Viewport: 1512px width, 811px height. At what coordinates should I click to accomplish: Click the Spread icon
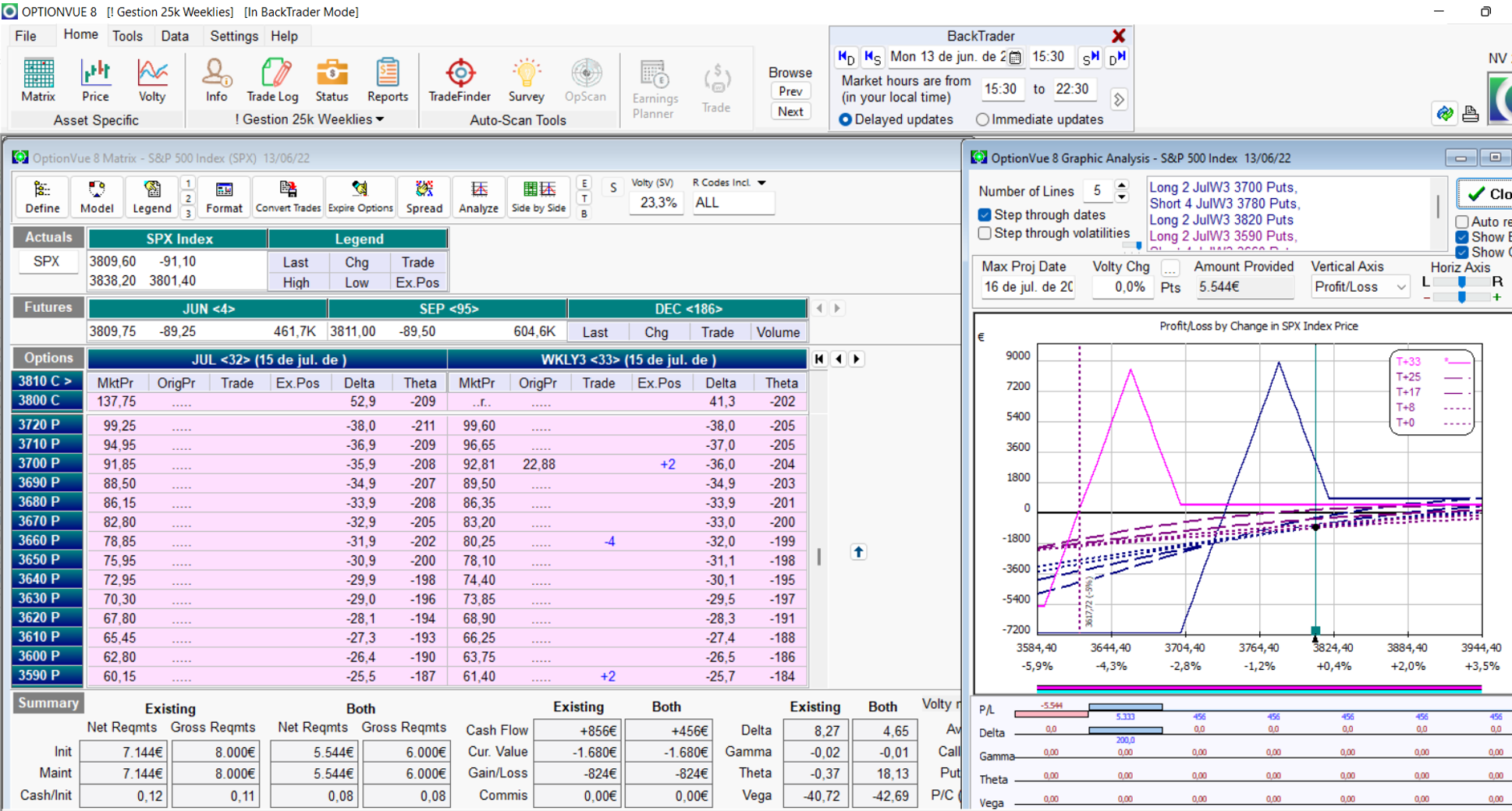click(424, 197)
